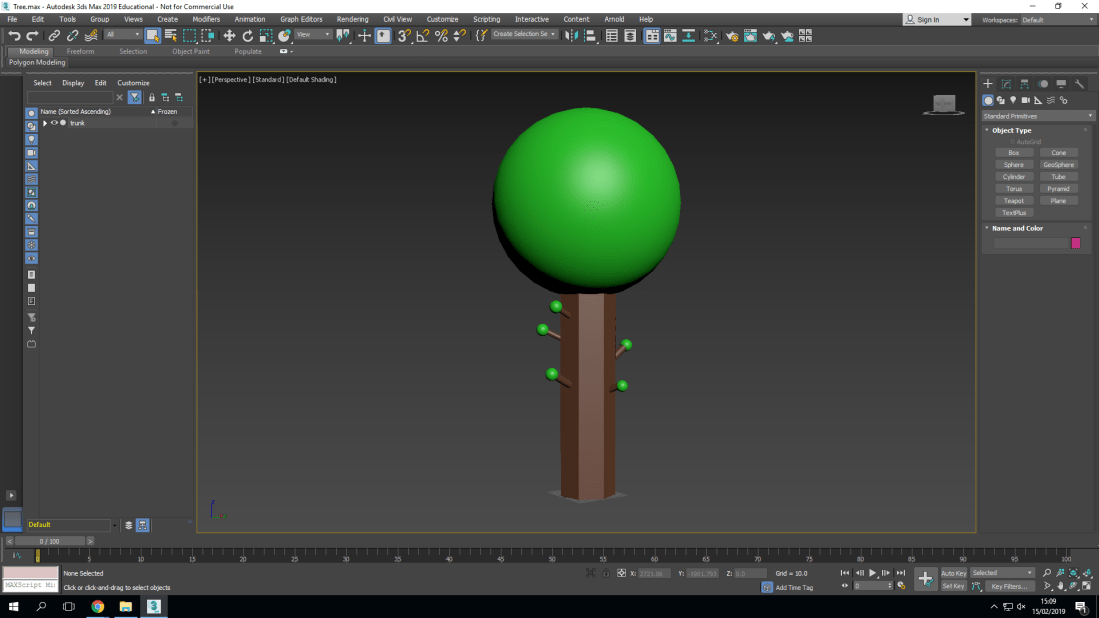This screenshot has height=618, width=1099.
Task: Click the Render Production teapot icon
Action: point(768,35)
